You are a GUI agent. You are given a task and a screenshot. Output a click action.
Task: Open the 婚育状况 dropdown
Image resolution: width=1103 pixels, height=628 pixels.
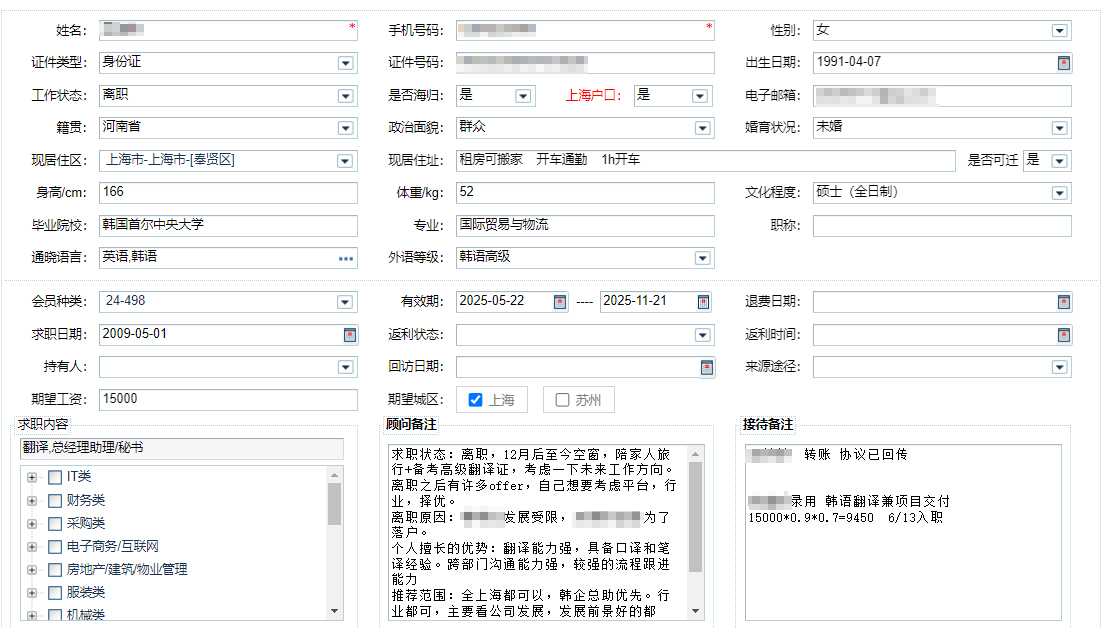coord(1059,128)
